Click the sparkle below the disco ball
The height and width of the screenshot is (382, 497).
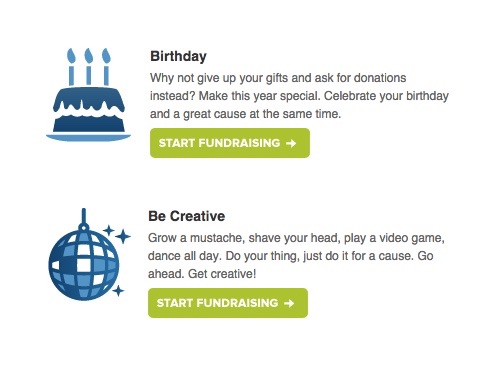(118, 291)
